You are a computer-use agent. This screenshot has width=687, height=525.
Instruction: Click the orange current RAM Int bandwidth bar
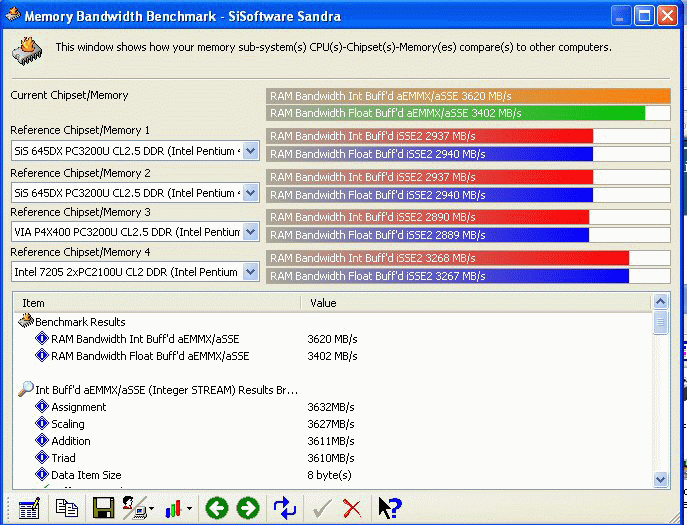coord(467,96)
